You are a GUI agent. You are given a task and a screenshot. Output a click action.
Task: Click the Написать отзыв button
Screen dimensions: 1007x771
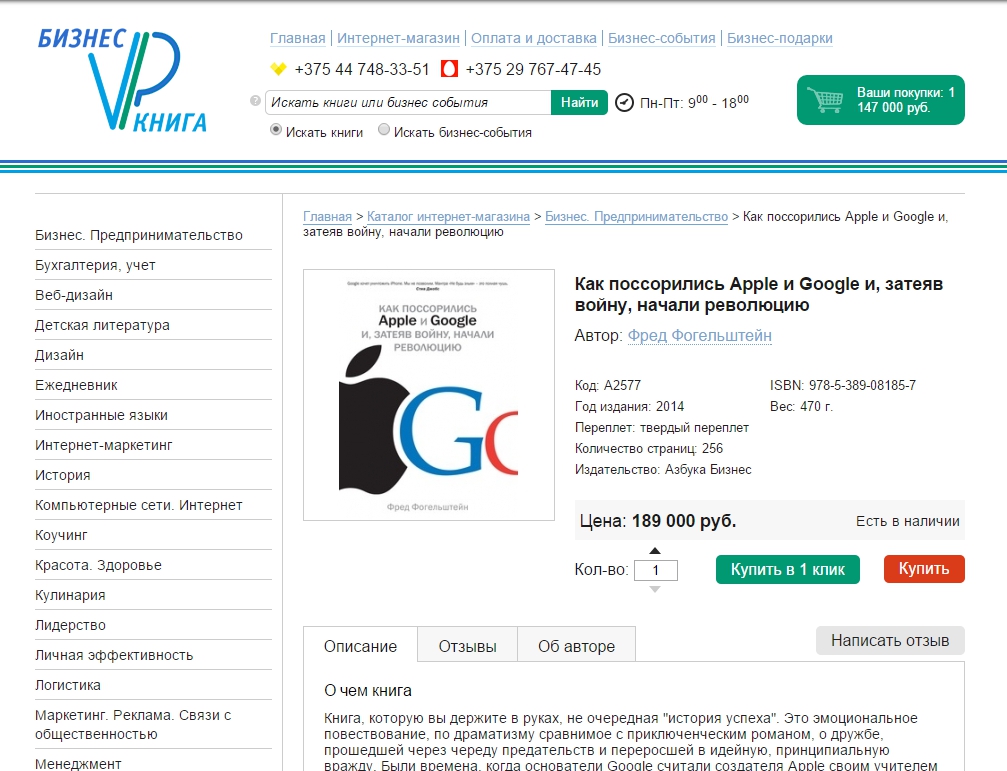coord(890,640)
